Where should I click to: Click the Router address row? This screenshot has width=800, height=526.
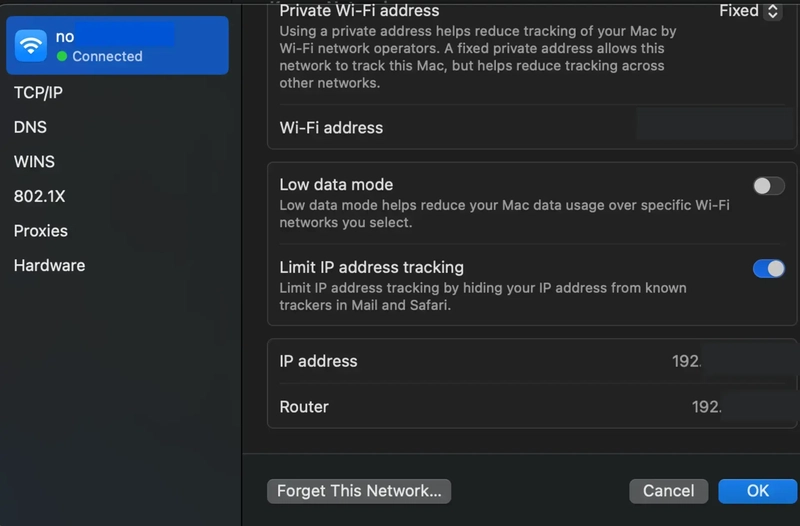(x=532, y=407)
